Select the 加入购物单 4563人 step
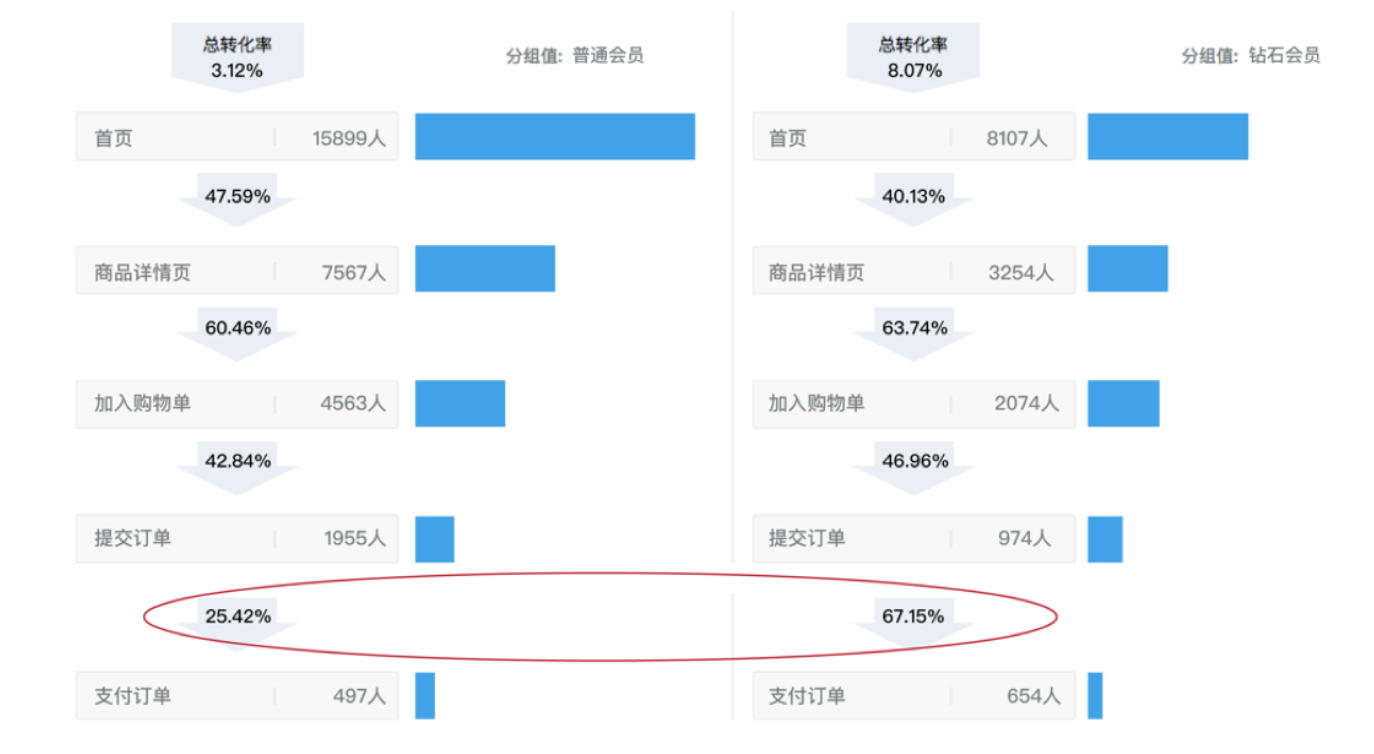The image size is (1374, 754). click(x=237, y=404)
